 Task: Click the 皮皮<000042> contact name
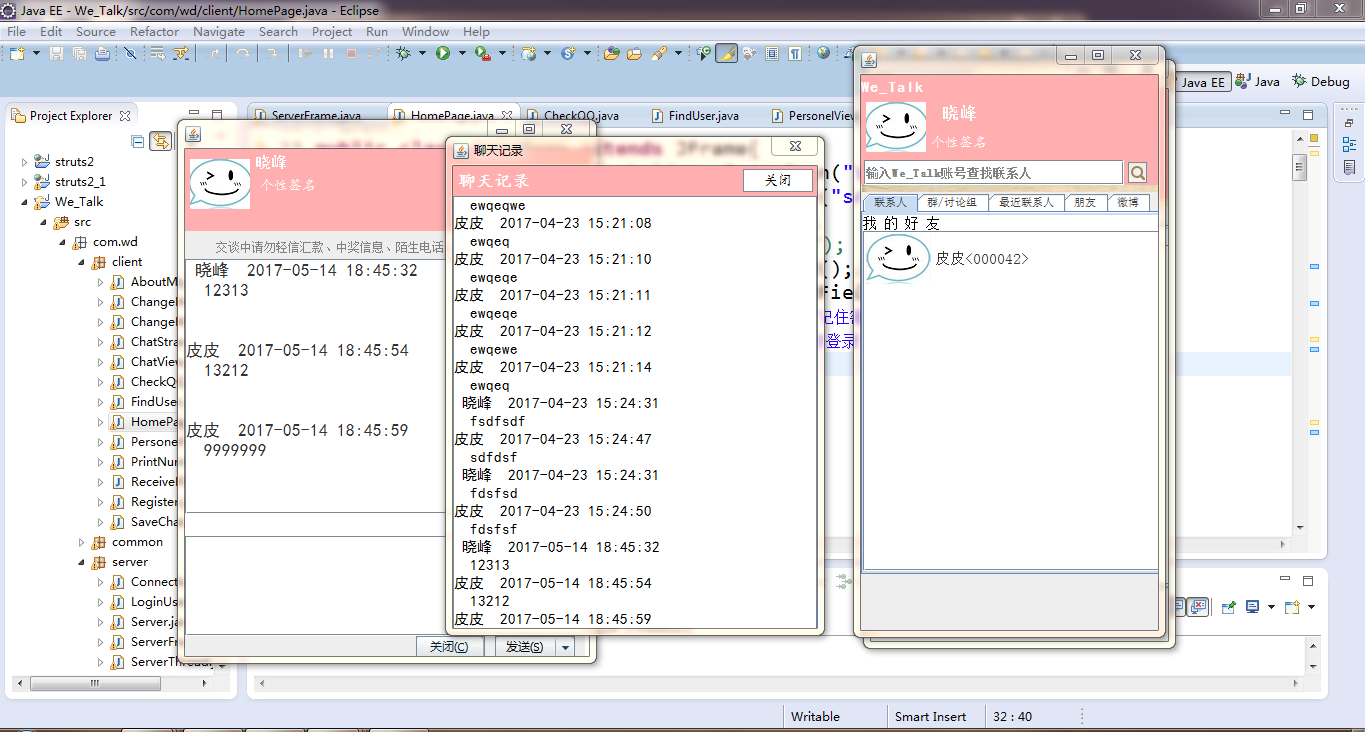pos(982,259)
